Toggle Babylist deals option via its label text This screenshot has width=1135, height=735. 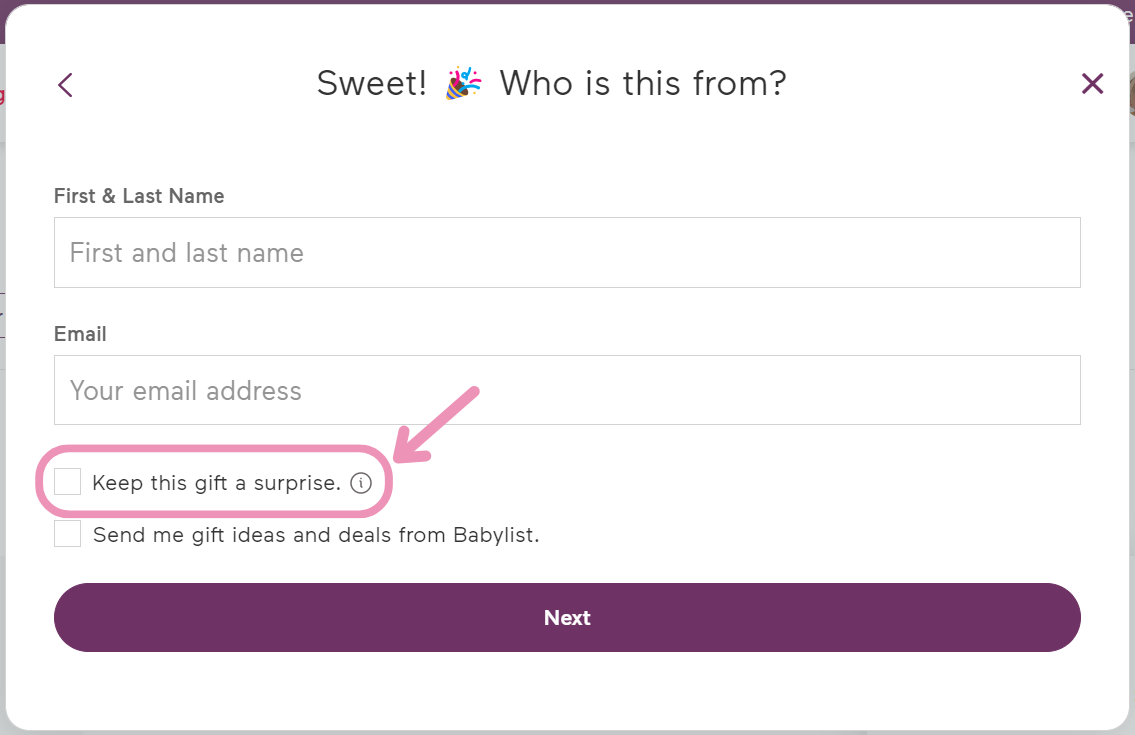(x=316, y=535)
